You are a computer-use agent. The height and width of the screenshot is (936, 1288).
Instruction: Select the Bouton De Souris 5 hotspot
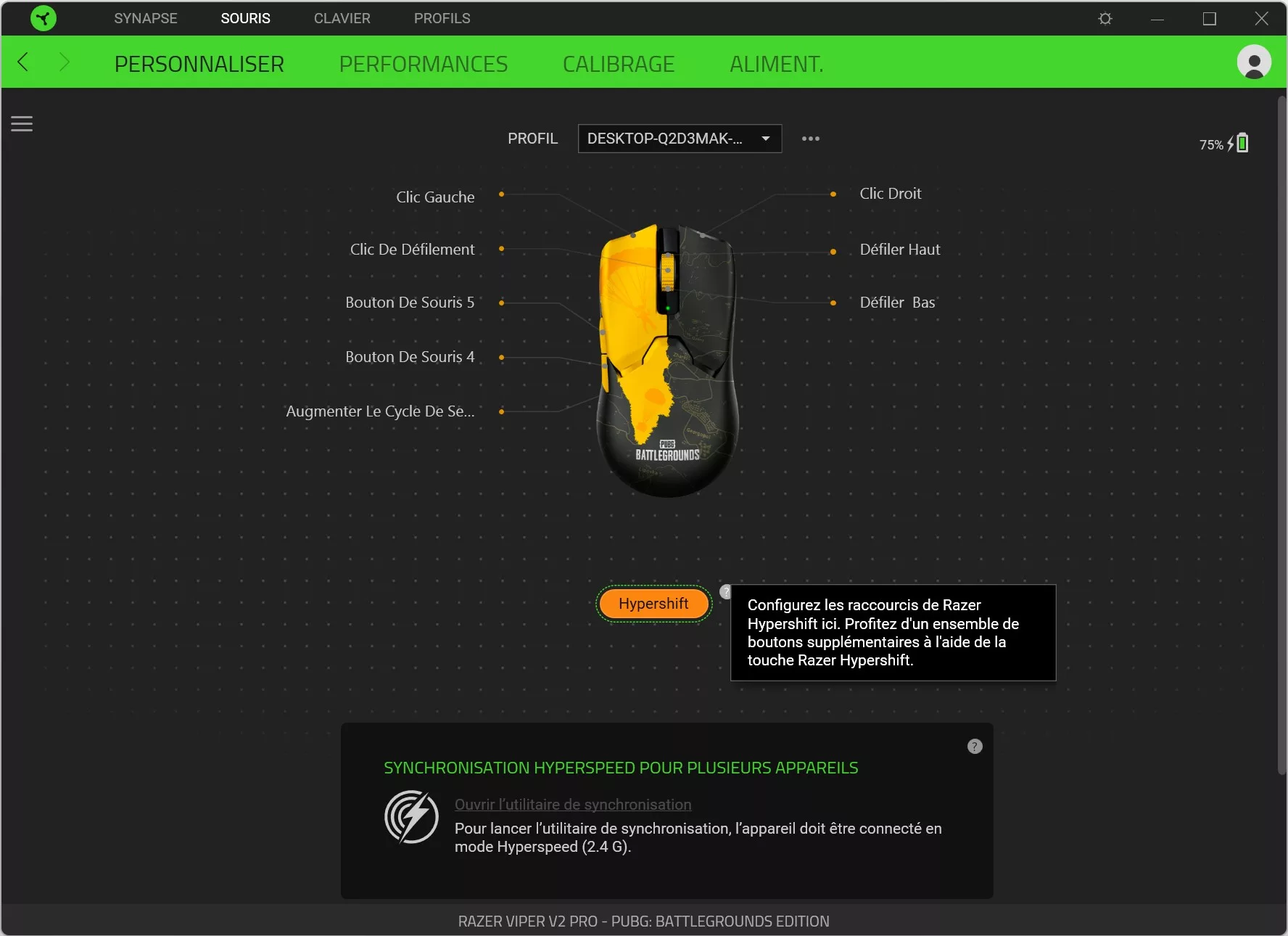[502, 303]
